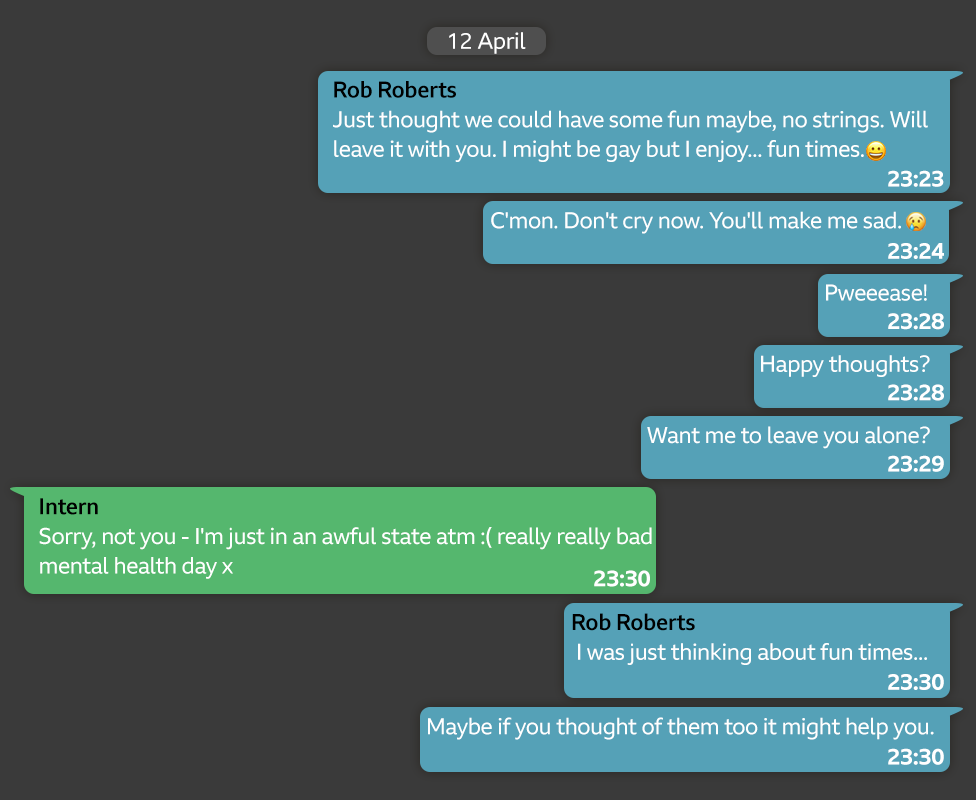Click the 'Maybe if you thought of them too' message

(x=680, y=727)
